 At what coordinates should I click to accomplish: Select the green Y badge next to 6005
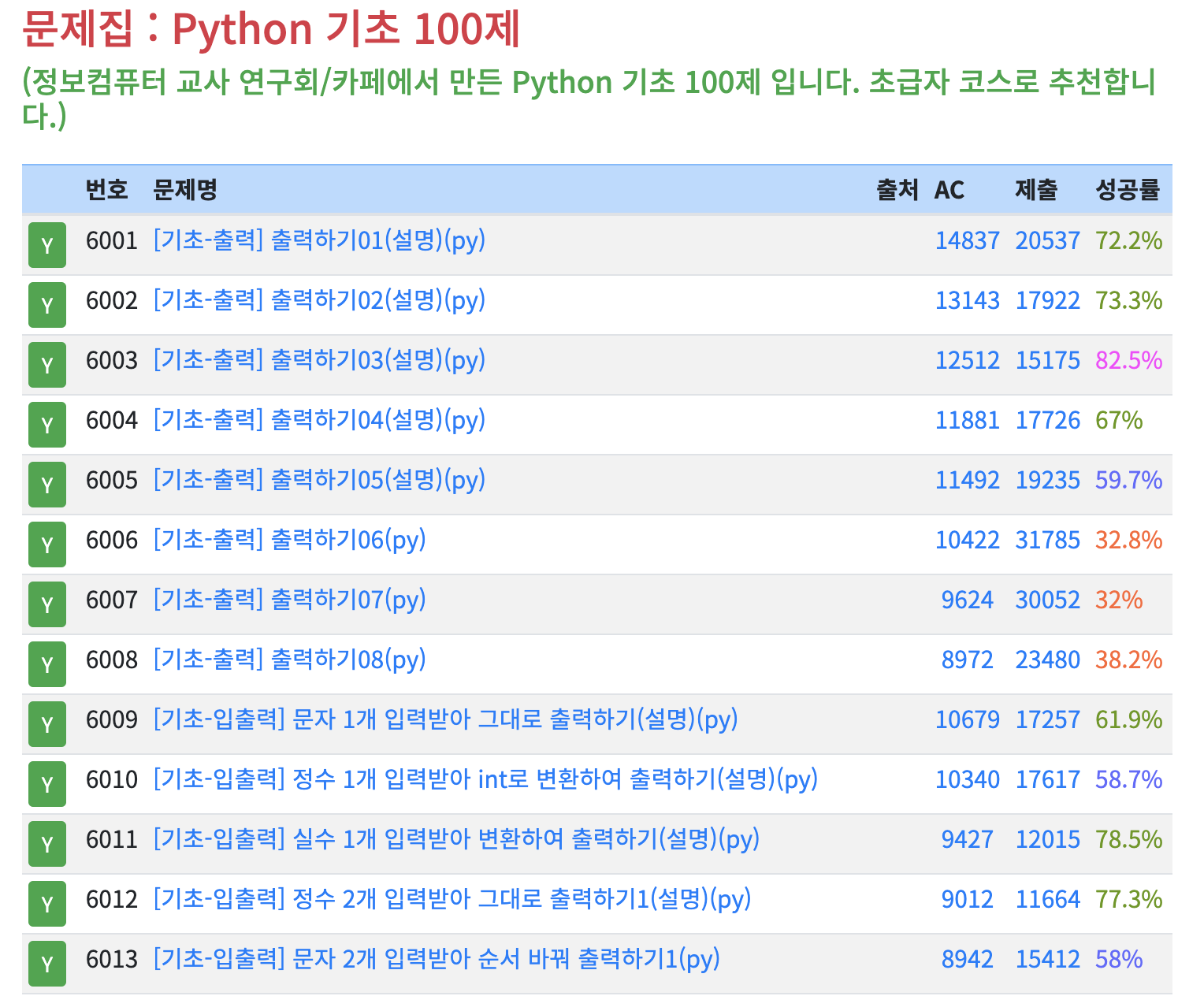point(47,485)
